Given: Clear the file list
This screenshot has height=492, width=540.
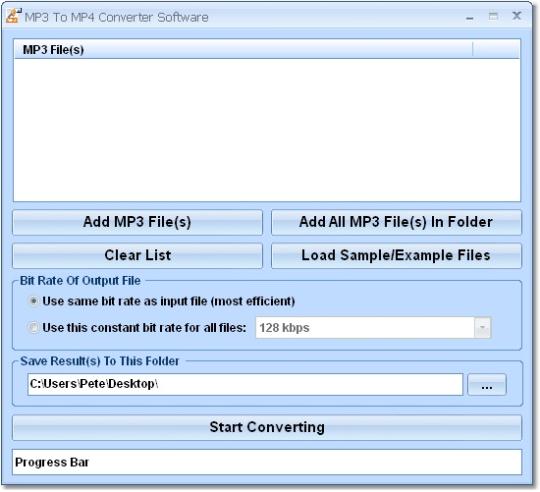Looking at the screenshot, I should [x=137, y=256].
